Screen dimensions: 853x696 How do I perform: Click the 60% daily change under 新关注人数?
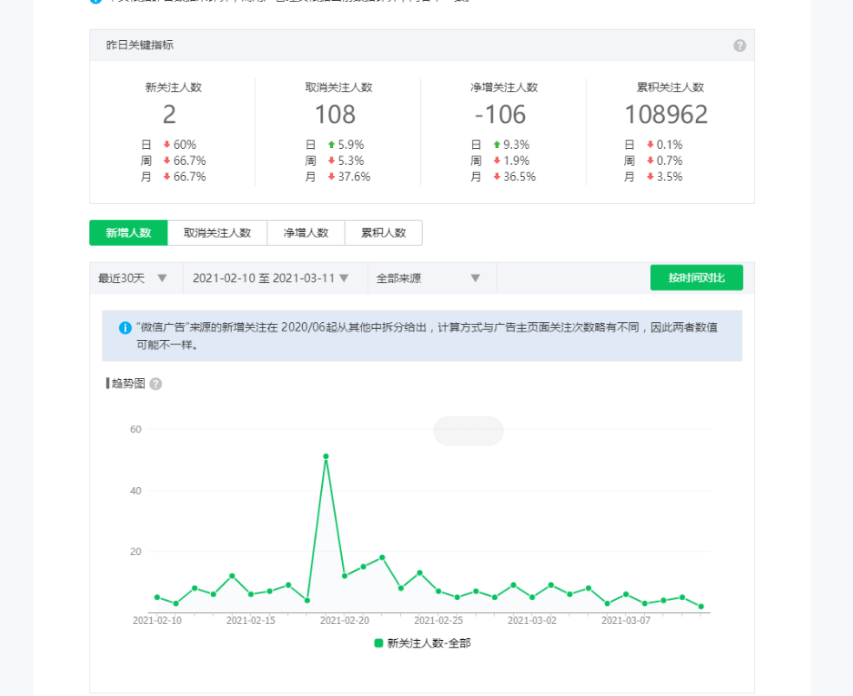click(184, 145)
